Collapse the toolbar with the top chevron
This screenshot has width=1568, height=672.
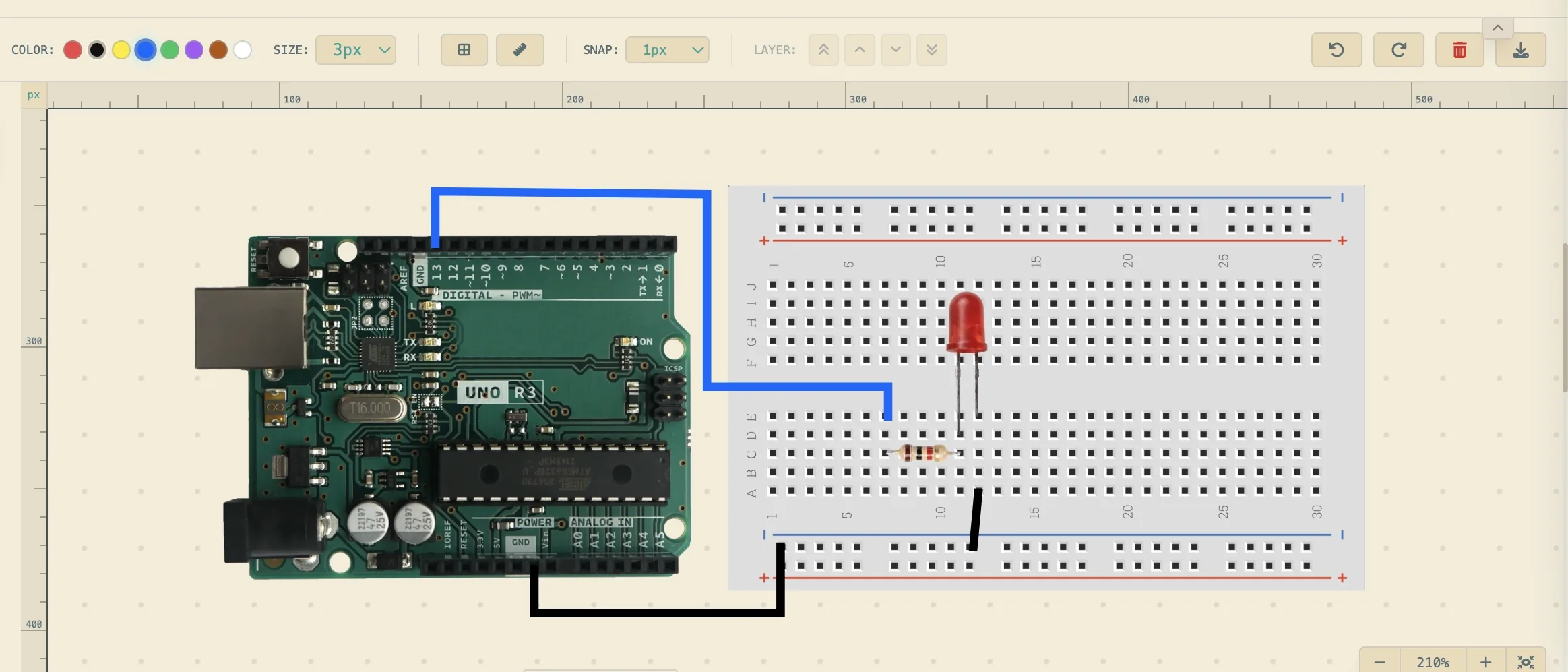coord(1498,28)
